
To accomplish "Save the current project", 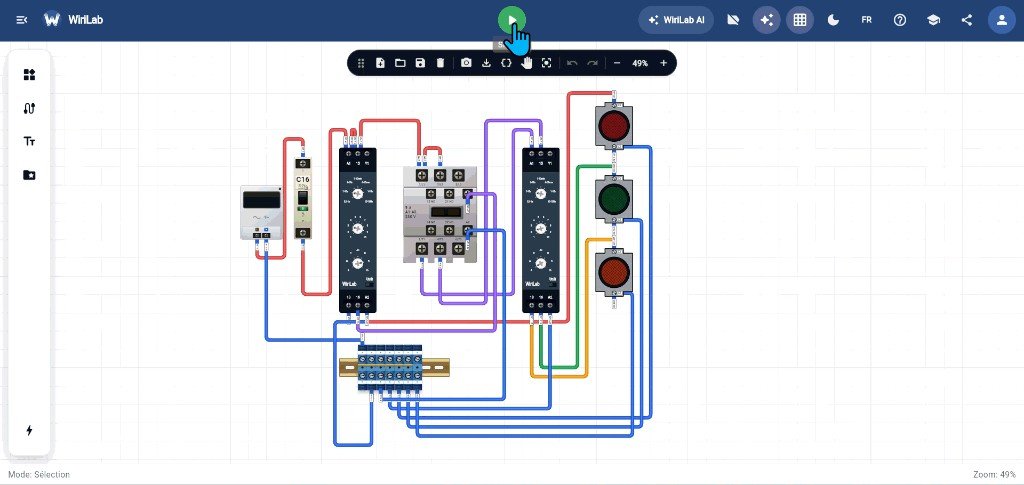I will pyautogui.click(x=421, y=63).
